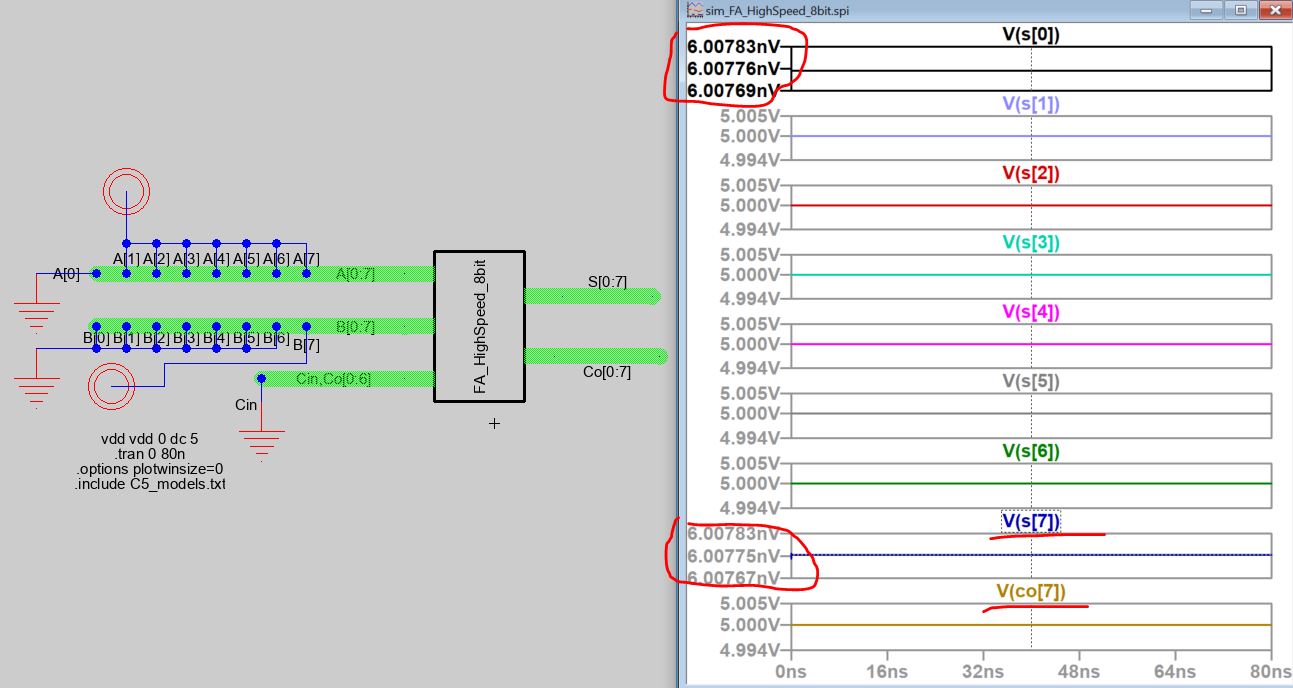The height and width of the screenshot is (688, 1293).
Task: Click the V(co[7]) trace label
Action: pyautogui.click(x=1030, y=591)
